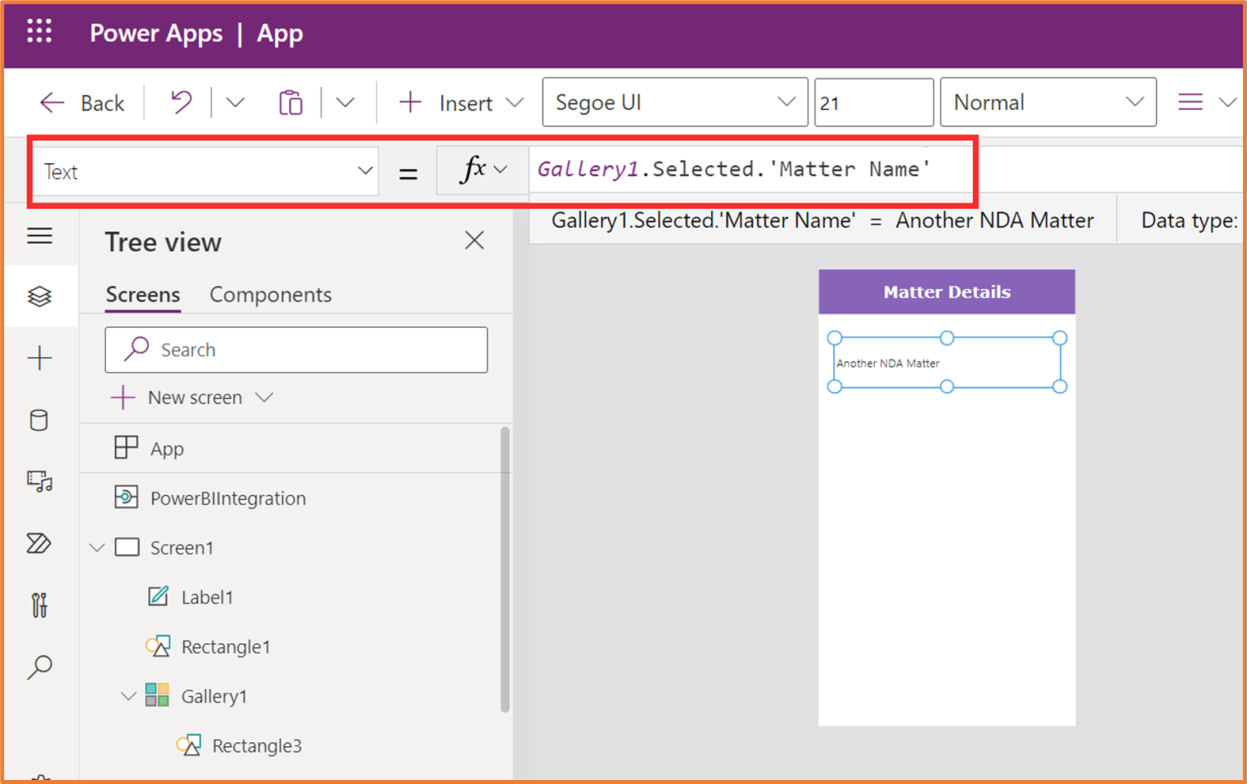Collapse the Screen1 tree item

[97, 547]
